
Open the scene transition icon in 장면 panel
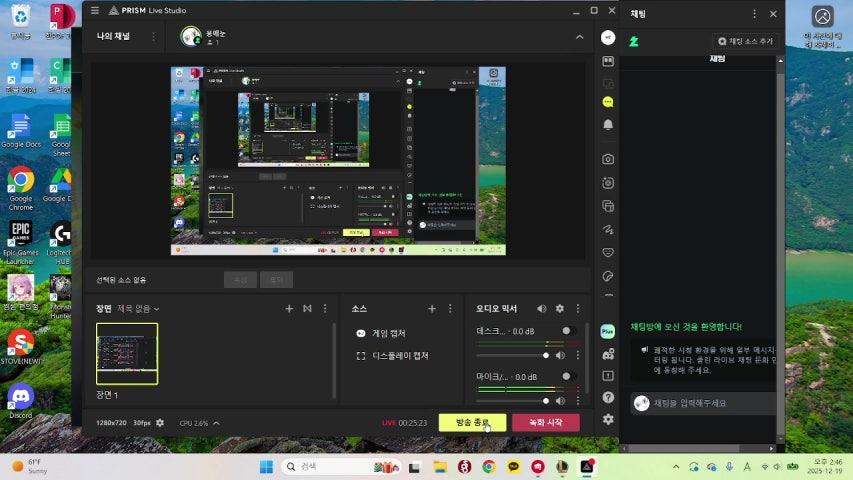(x=307, y=309)
